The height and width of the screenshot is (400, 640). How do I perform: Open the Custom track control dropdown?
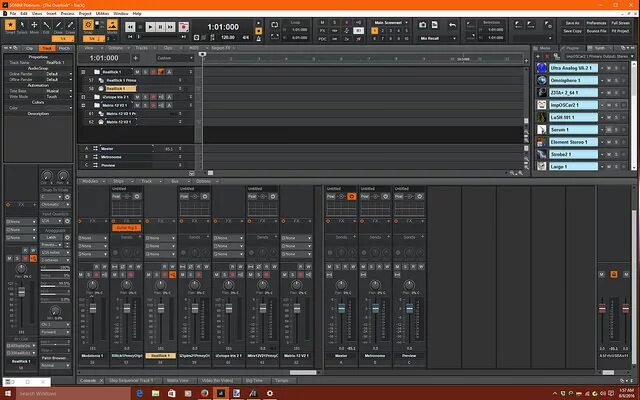click(174, 58)
